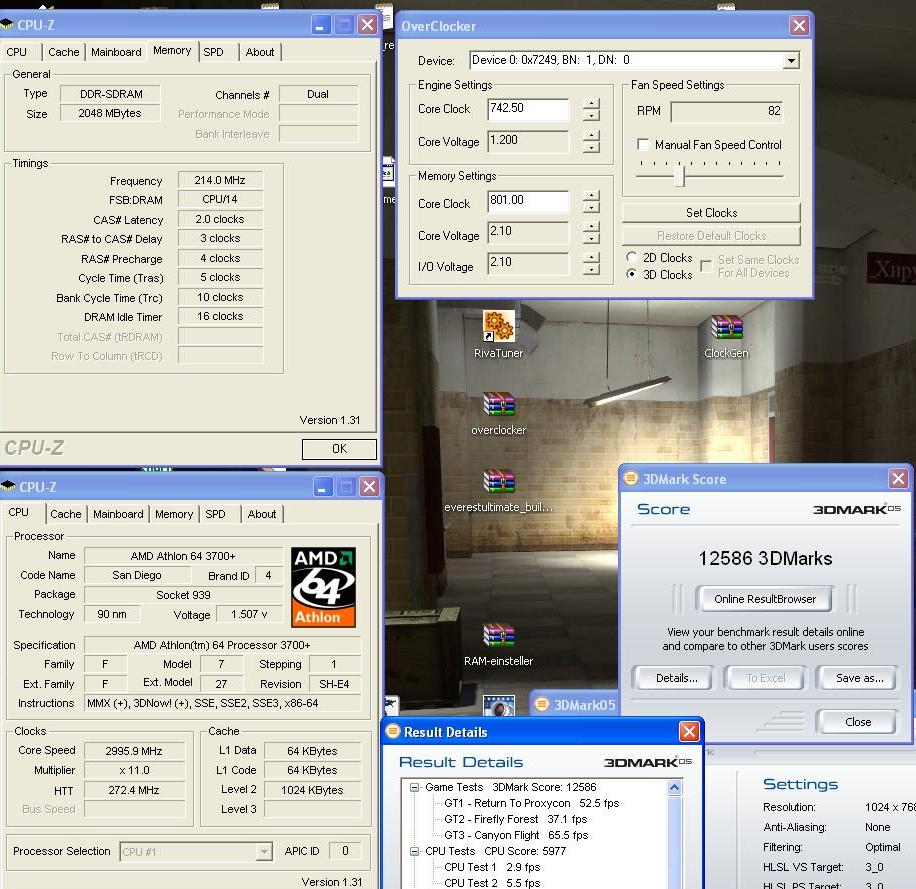Select CPU Test 1 row
This screenshot has height=889, width=916.
tap(492, 867)
